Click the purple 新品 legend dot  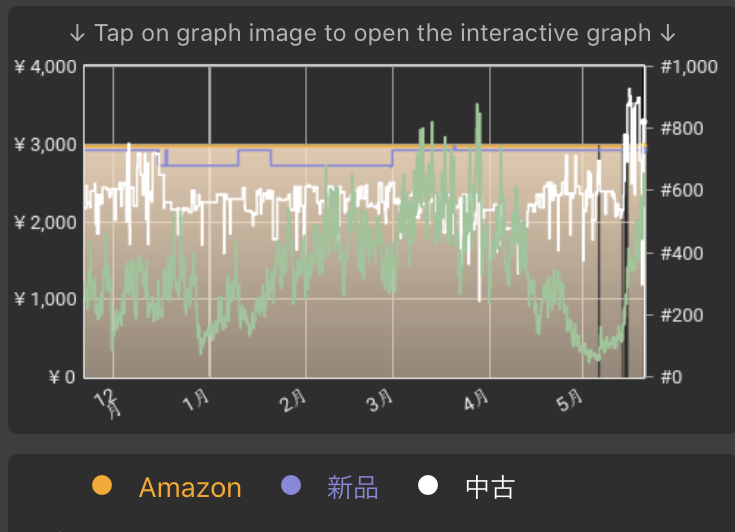(x=291, y=486)
